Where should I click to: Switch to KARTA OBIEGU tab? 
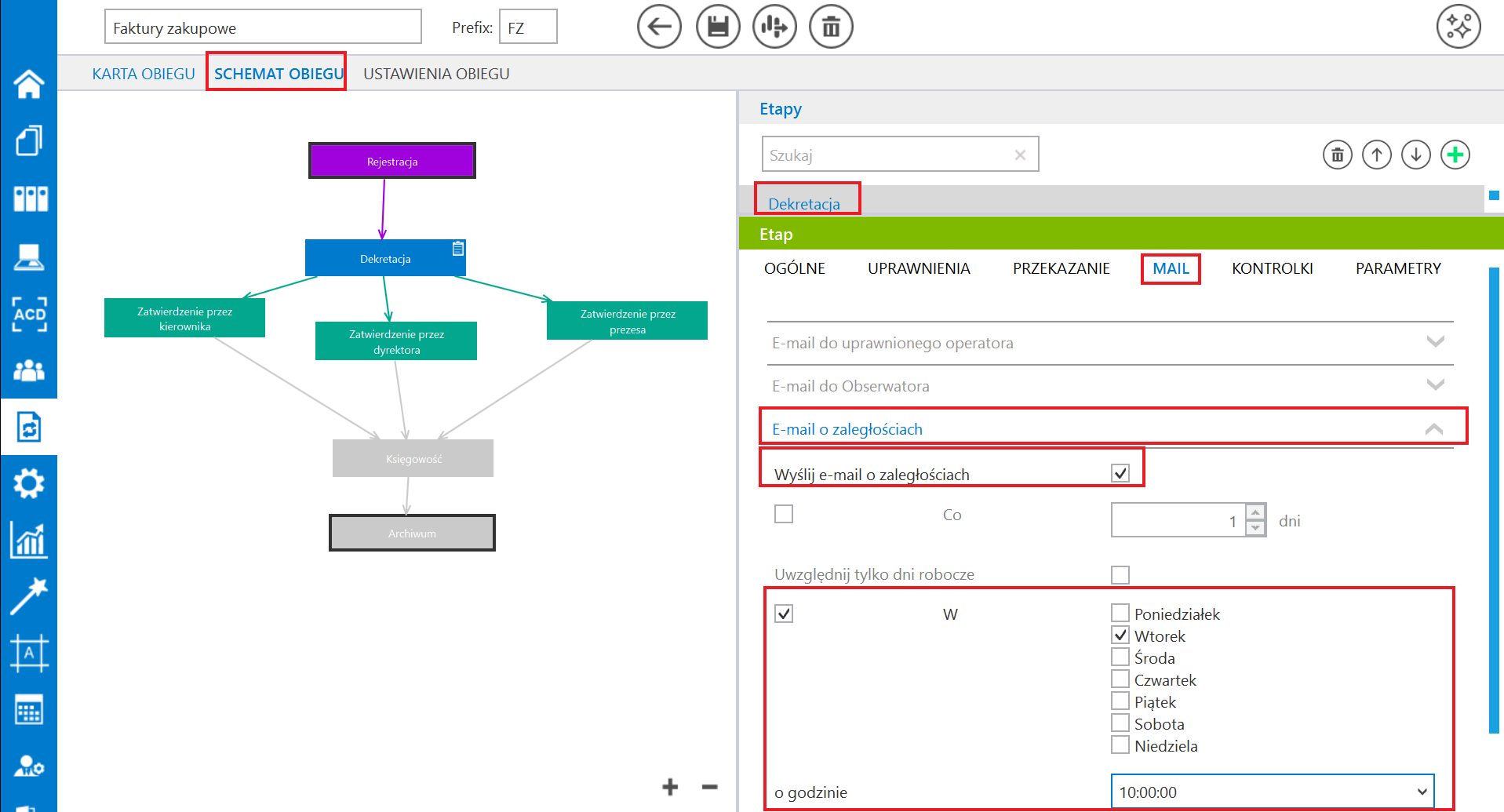click(144, 74)
